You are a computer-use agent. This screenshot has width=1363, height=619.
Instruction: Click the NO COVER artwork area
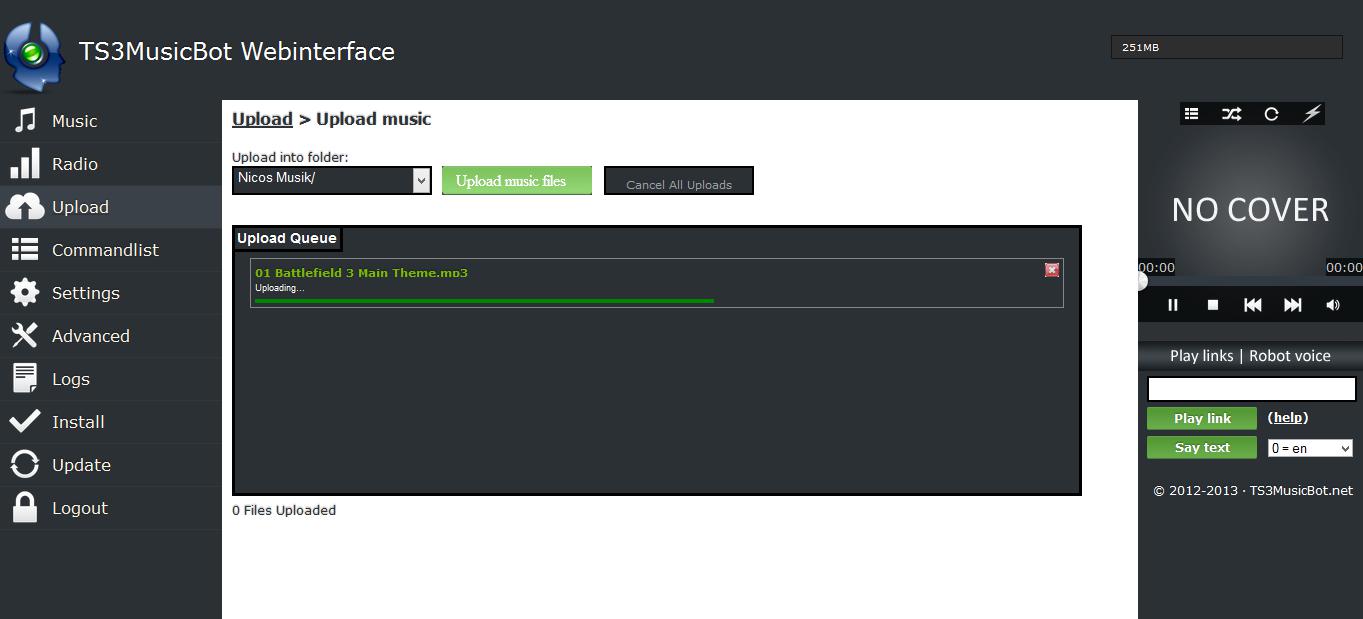[x=1250, y=209]
